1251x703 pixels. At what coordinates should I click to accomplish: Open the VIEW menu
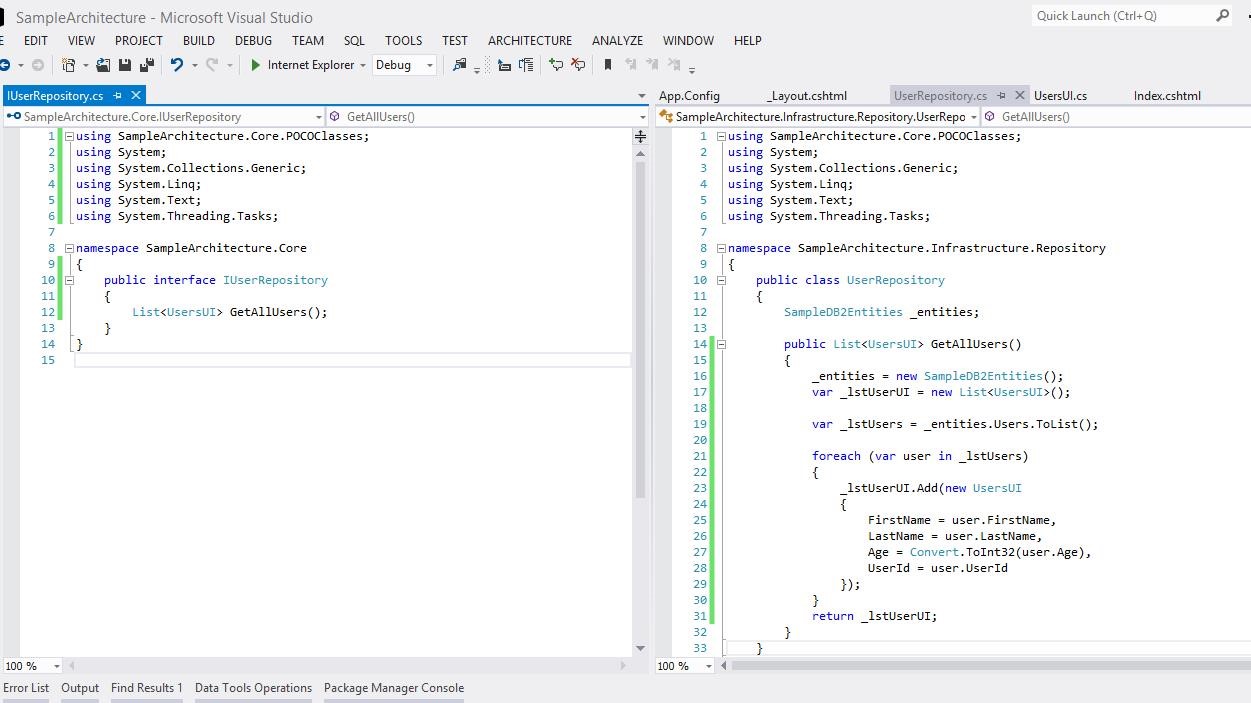coord(81,40)
